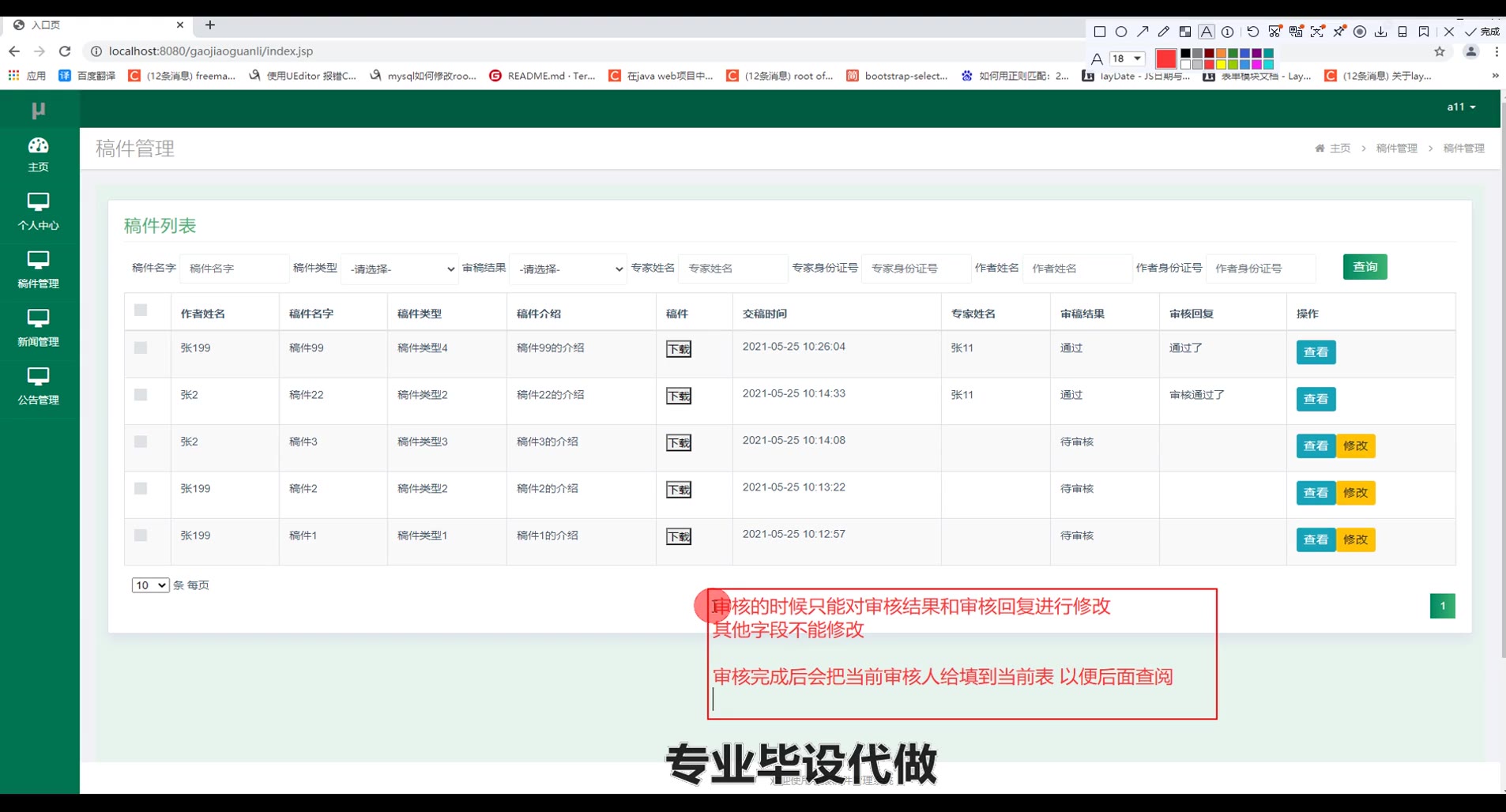Select the pencil drawing tool
The image size is (1506, 812).
(x=1164, y=32)
